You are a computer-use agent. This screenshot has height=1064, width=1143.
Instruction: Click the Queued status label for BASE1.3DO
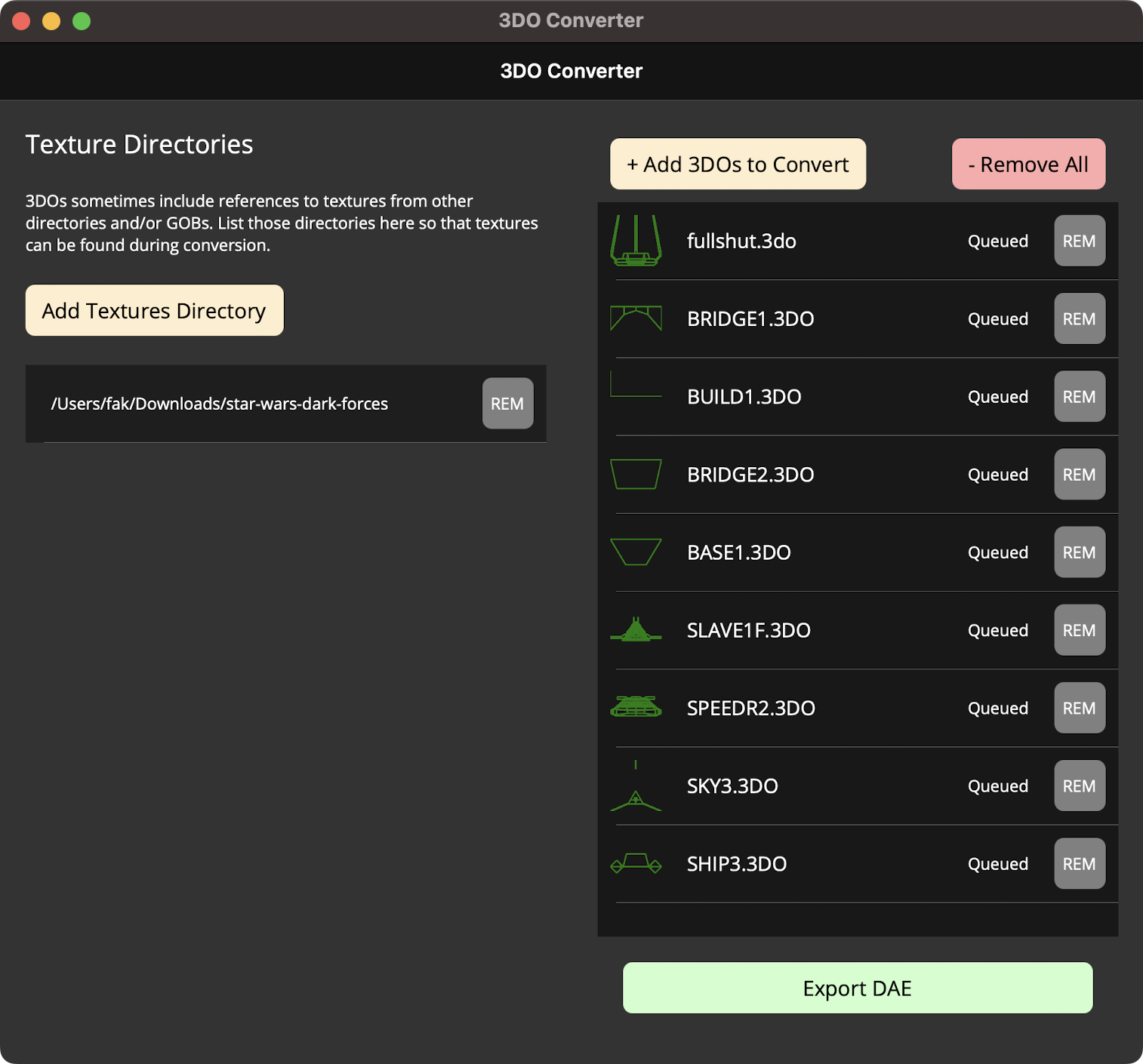997,552
